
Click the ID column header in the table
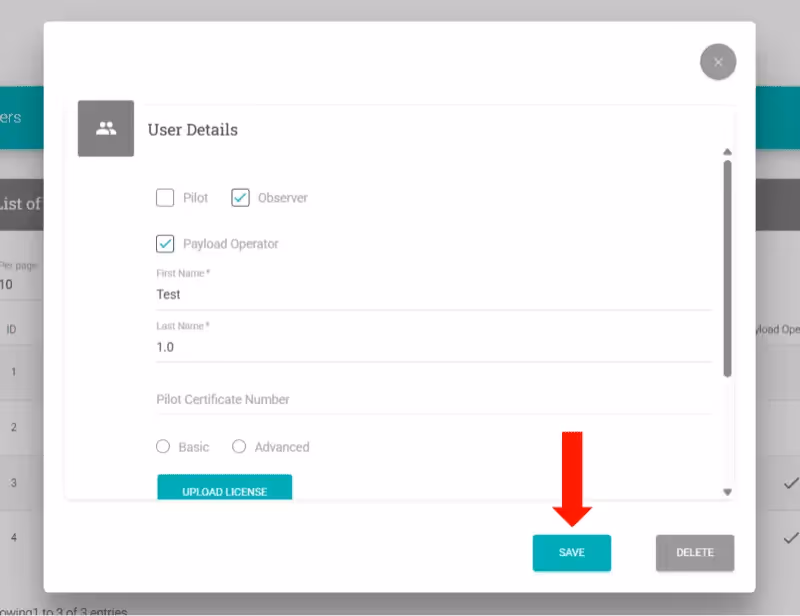(11, 329)
